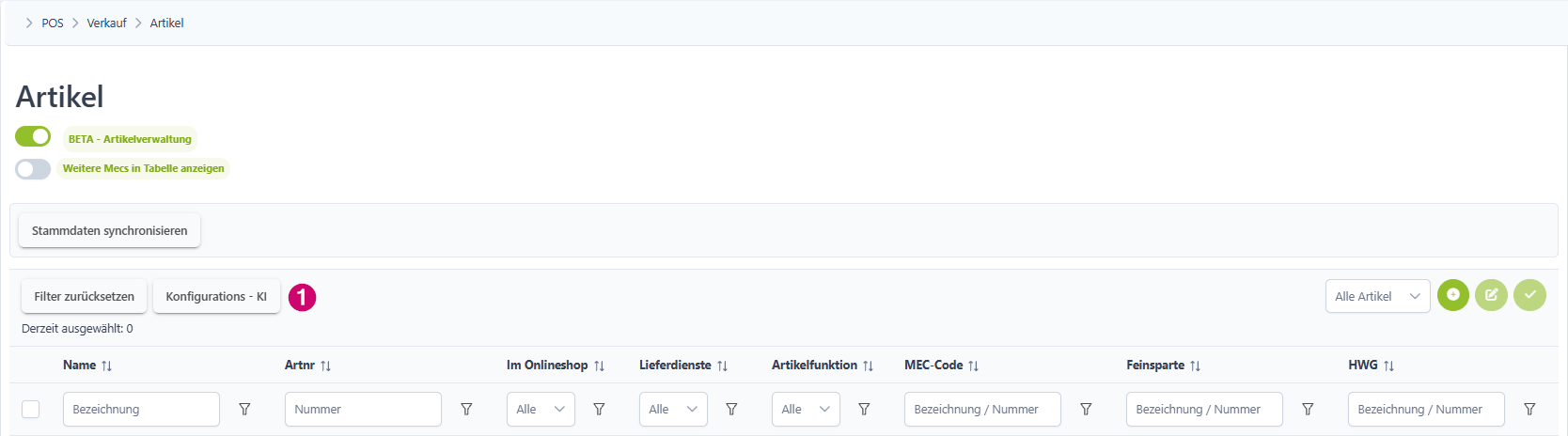
Task: Sort by Feinsparte column arrows
Action: click(1195, 366)
